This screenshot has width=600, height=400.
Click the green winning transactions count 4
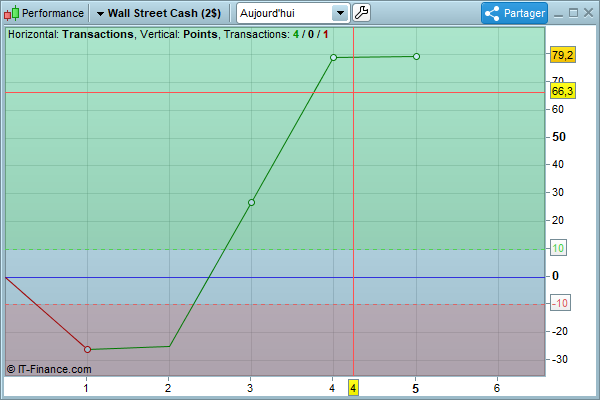click(296, 34)
